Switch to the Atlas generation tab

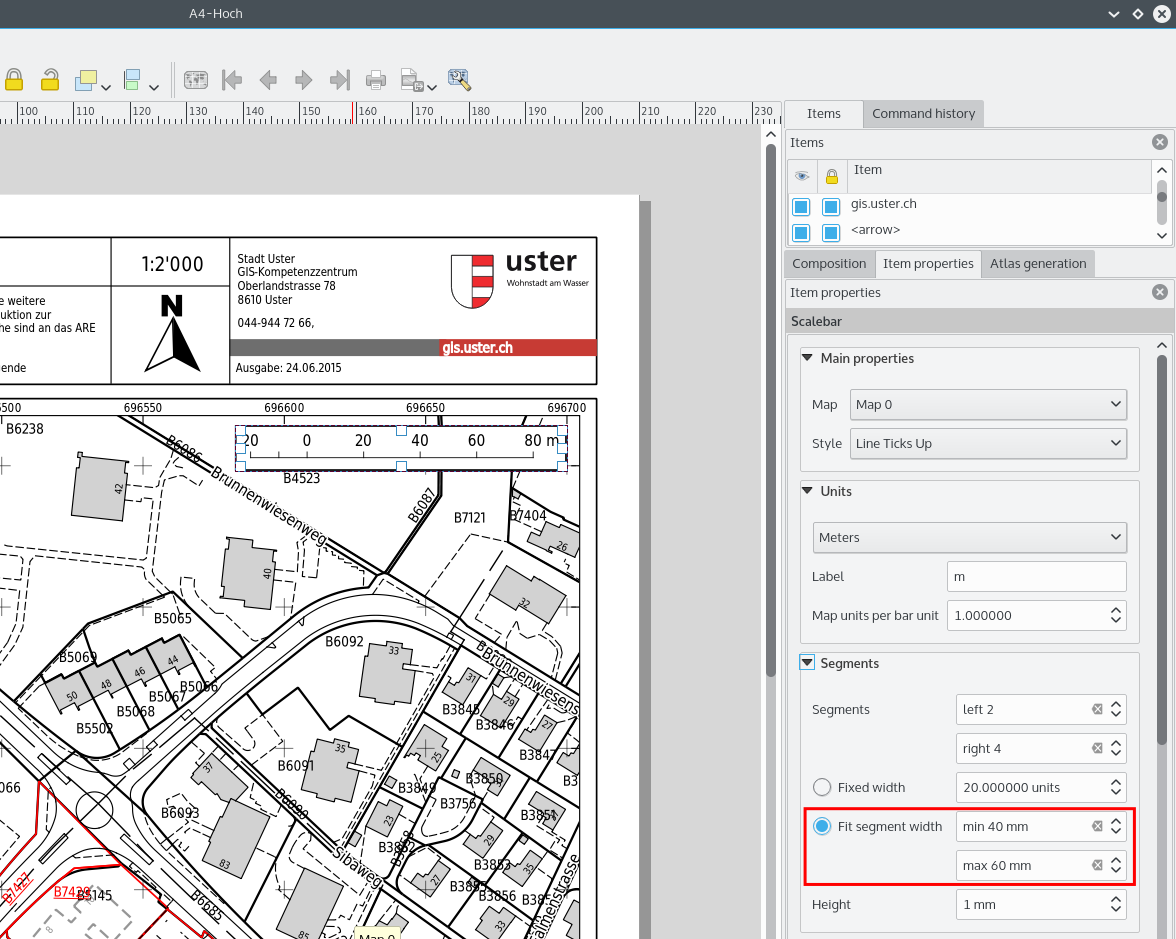[1038, 264]
